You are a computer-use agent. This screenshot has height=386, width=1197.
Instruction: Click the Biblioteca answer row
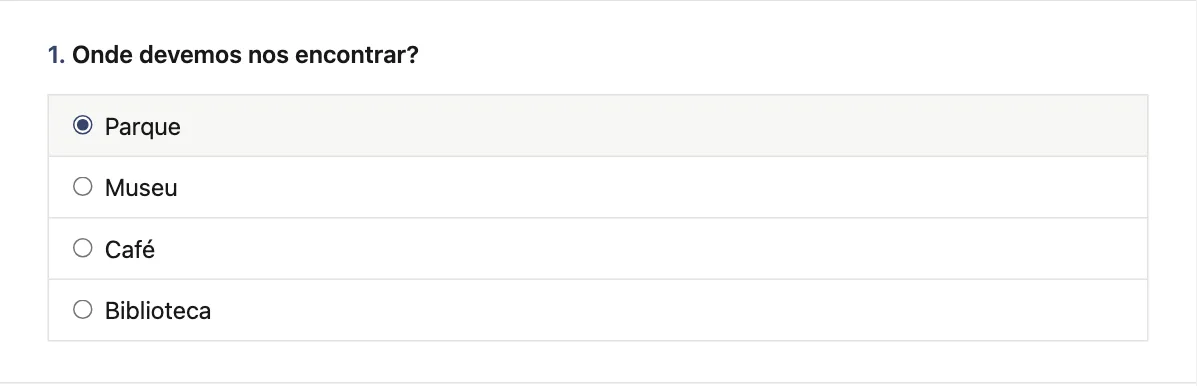[598, 310]
